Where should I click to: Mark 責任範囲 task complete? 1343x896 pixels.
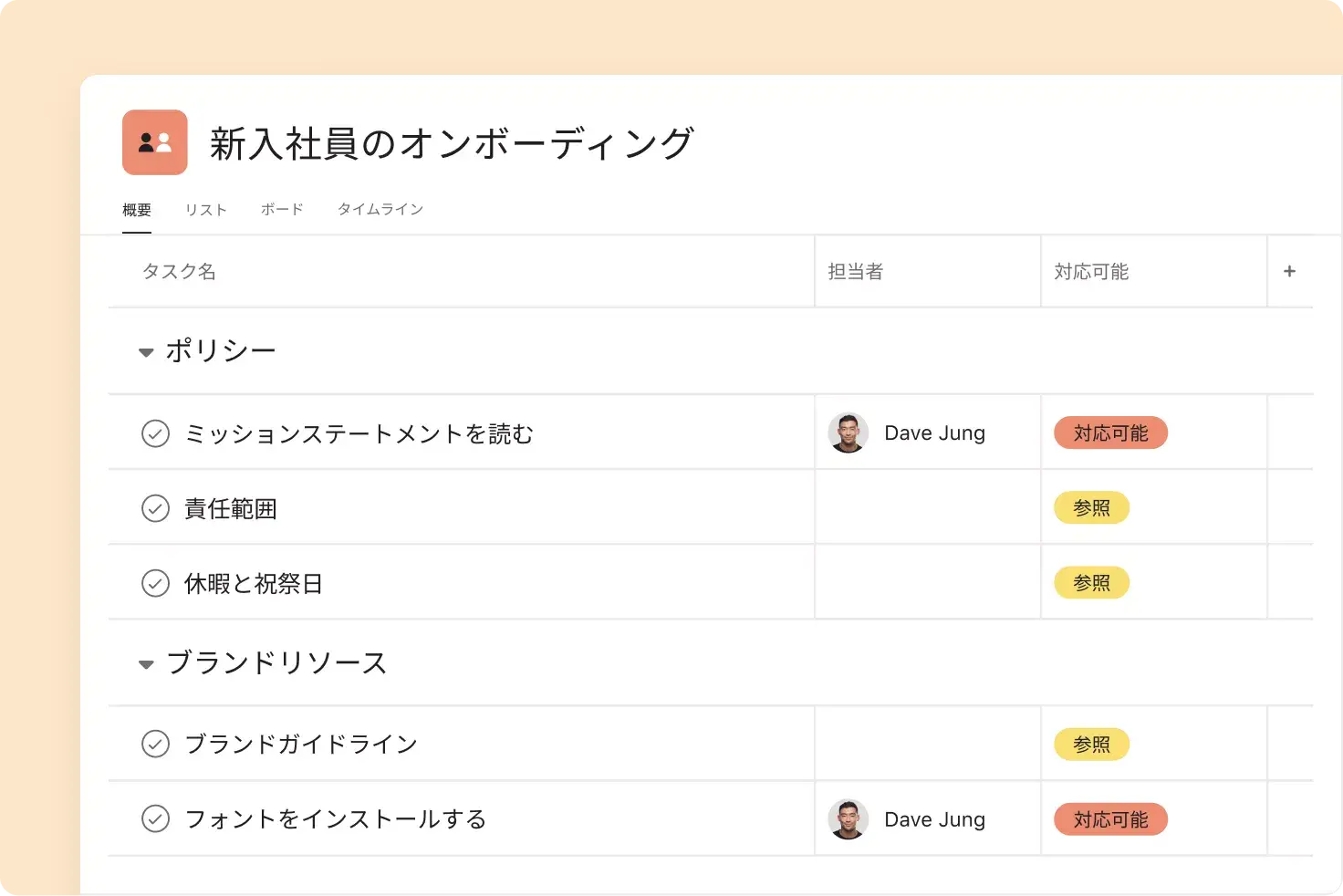click(156, 508)
